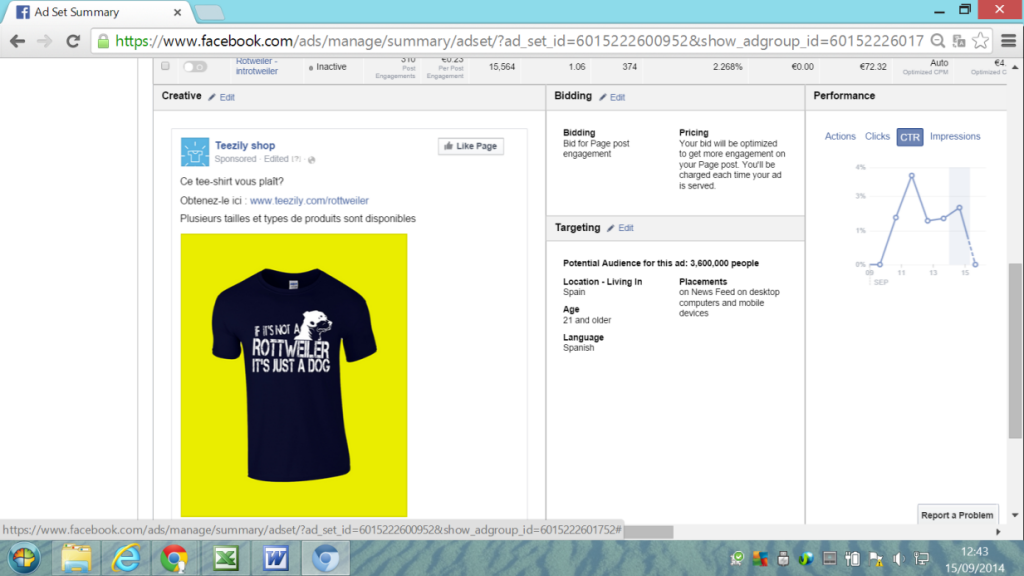Open the Chrome hamburger menu

coord(1009,41)
